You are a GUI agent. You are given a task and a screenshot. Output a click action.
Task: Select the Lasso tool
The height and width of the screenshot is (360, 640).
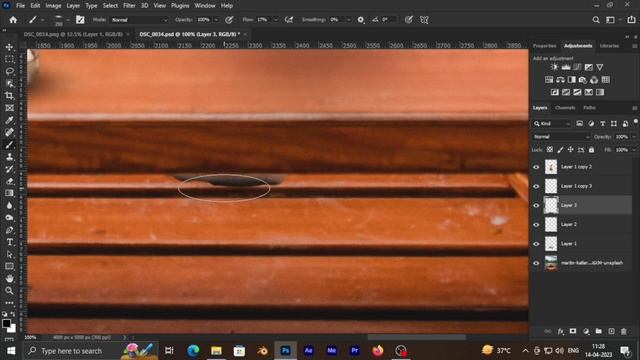[9, 71]
